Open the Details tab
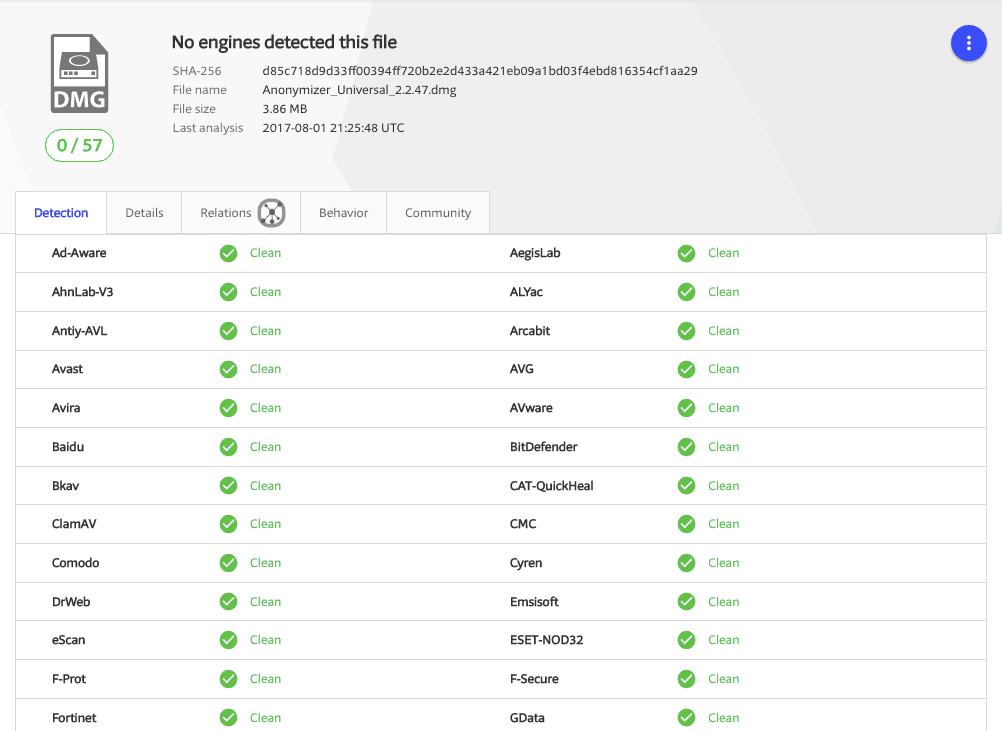This screenshot has height=731, width=1002. (x=144, y=213)
